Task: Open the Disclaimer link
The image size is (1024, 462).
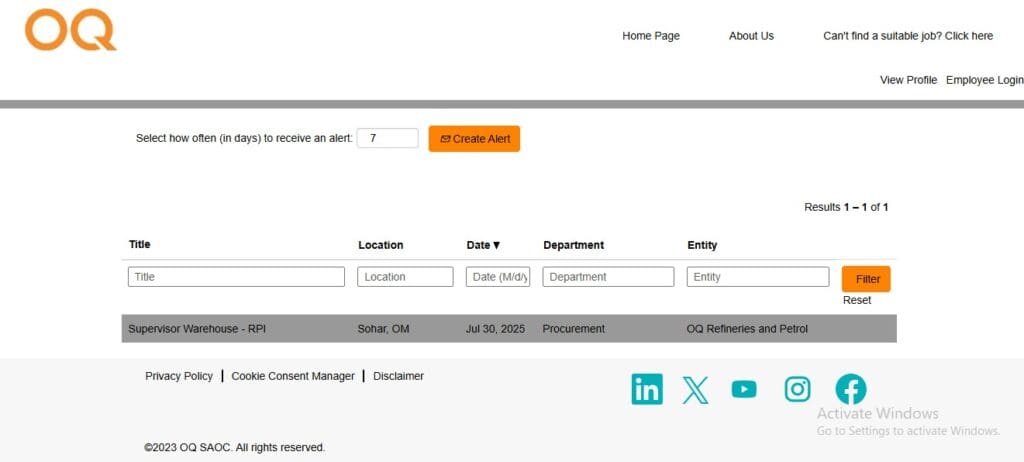Action: (398, 376)
